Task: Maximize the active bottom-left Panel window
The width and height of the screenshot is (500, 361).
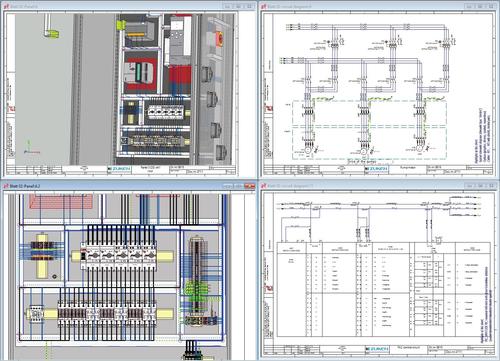Action: pyautogui.click(x=239, y=186)
